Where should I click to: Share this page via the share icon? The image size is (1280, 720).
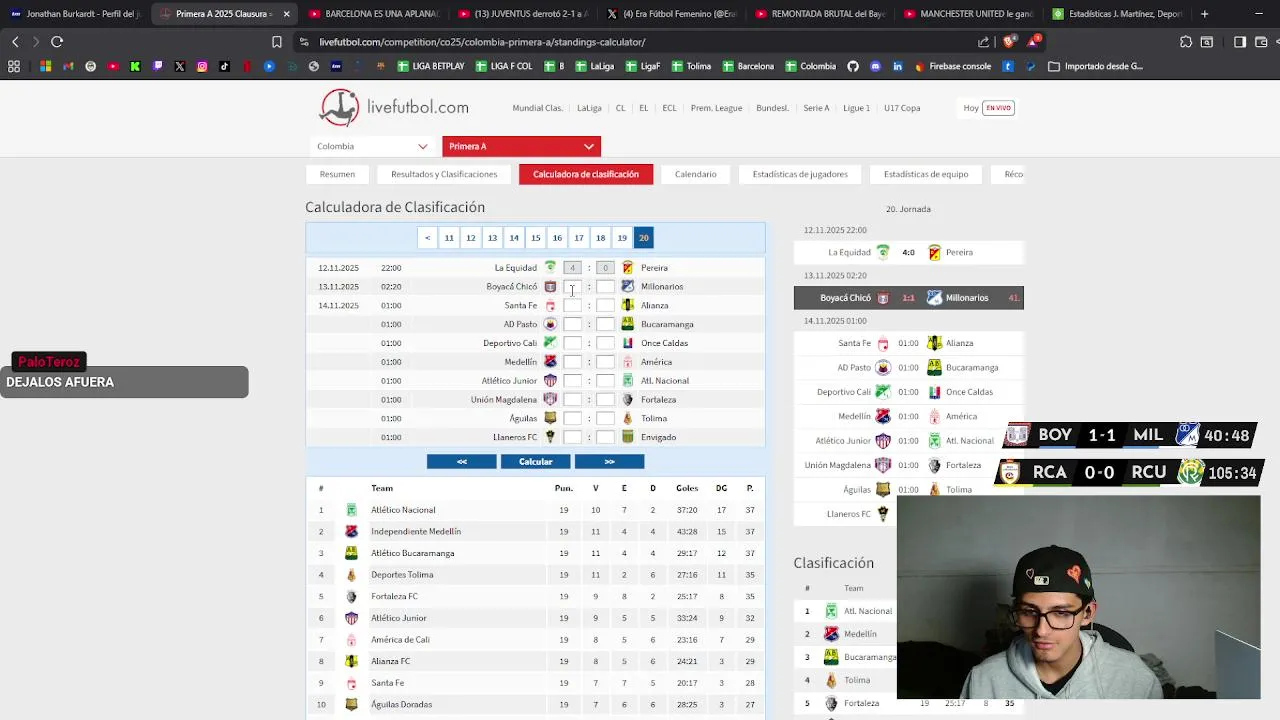983,42
